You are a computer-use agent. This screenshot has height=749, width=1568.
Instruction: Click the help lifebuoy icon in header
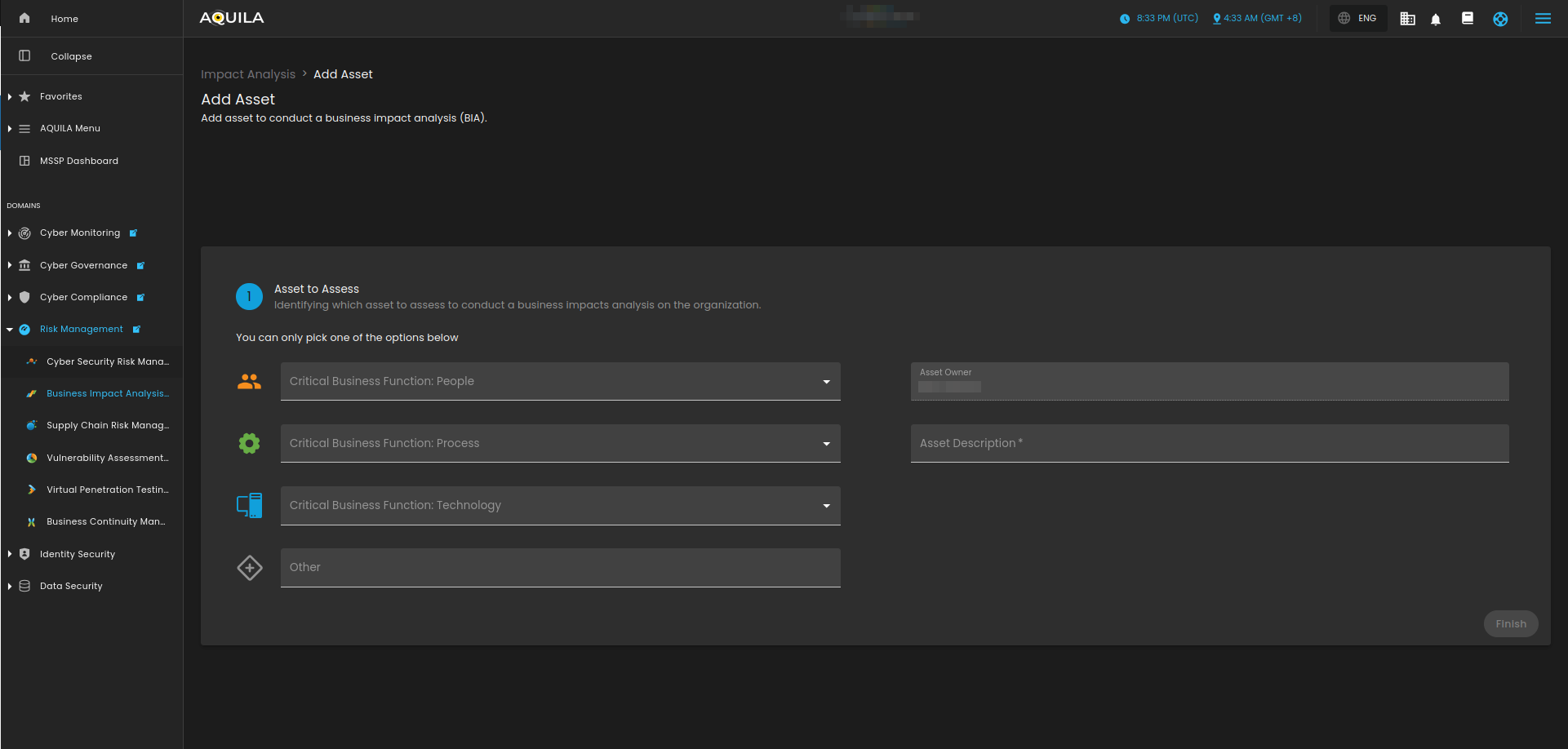coord(1500,19)
